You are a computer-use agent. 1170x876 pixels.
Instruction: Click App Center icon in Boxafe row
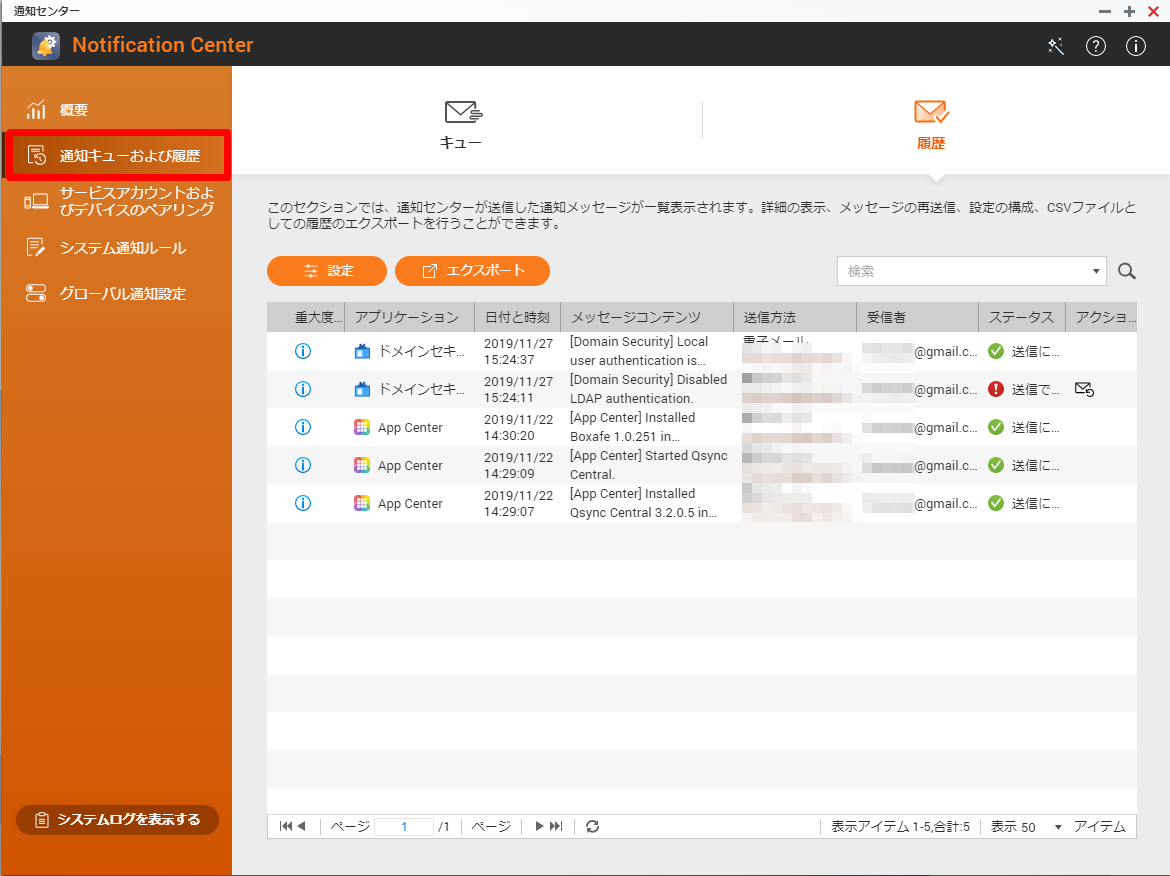click(x=362, y=427)
